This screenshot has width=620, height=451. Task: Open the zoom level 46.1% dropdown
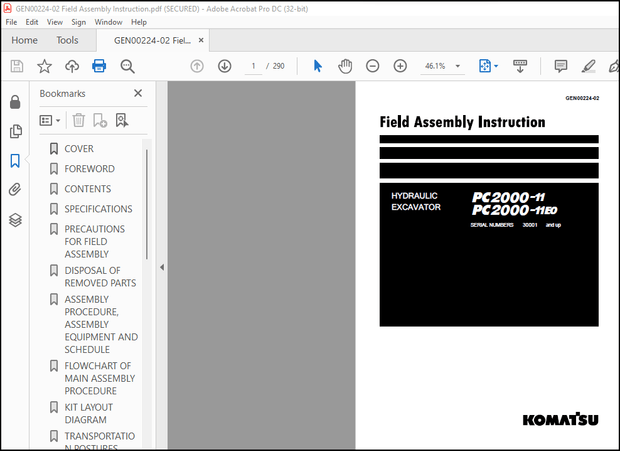pyautogui.click(x=458, y=66)
